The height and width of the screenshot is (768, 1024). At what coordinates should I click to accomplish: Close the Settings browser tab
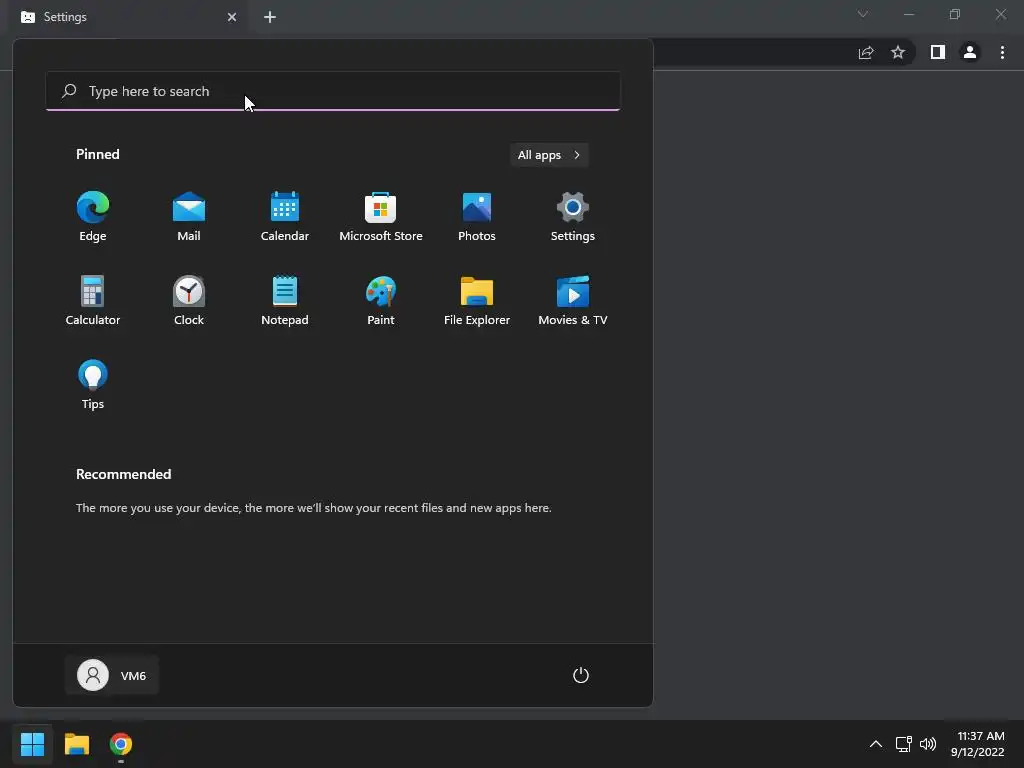pyautogui.click(x=232, y=17)
